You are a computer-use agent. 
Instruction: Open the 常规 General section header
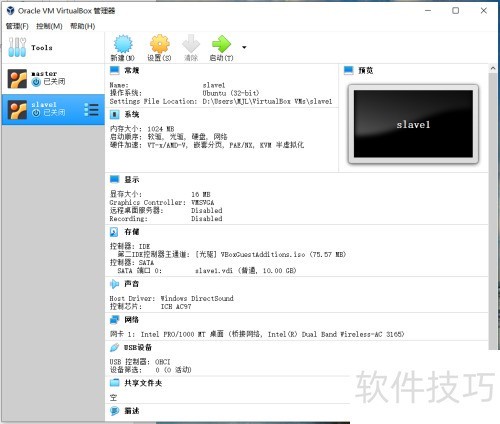(132, 70)
